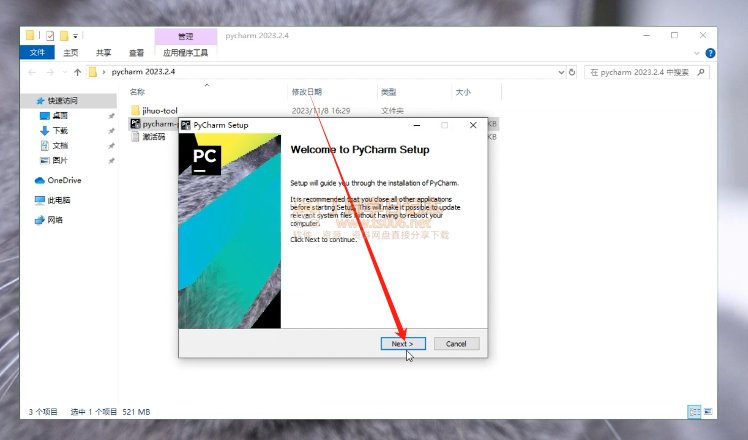Click the search magnifier icon
748x440 pixels.
[x=701, y=73]
